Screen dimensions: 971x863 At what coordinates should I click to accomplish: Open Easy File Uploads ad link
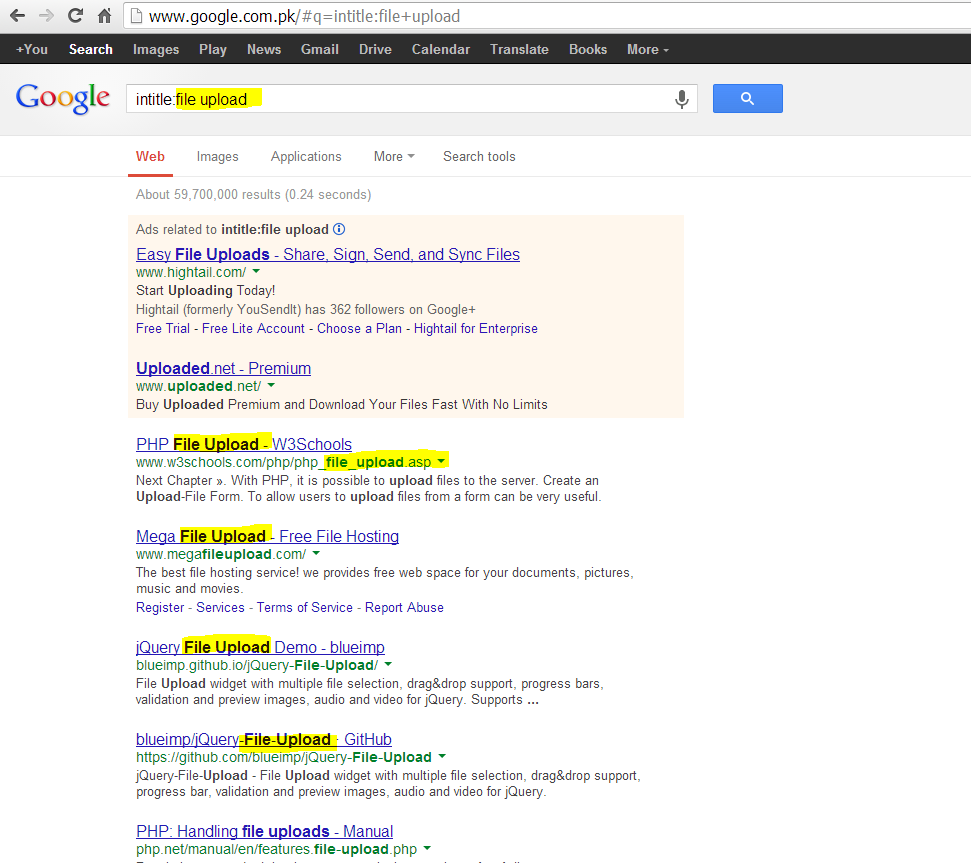(x=328, y=254)
